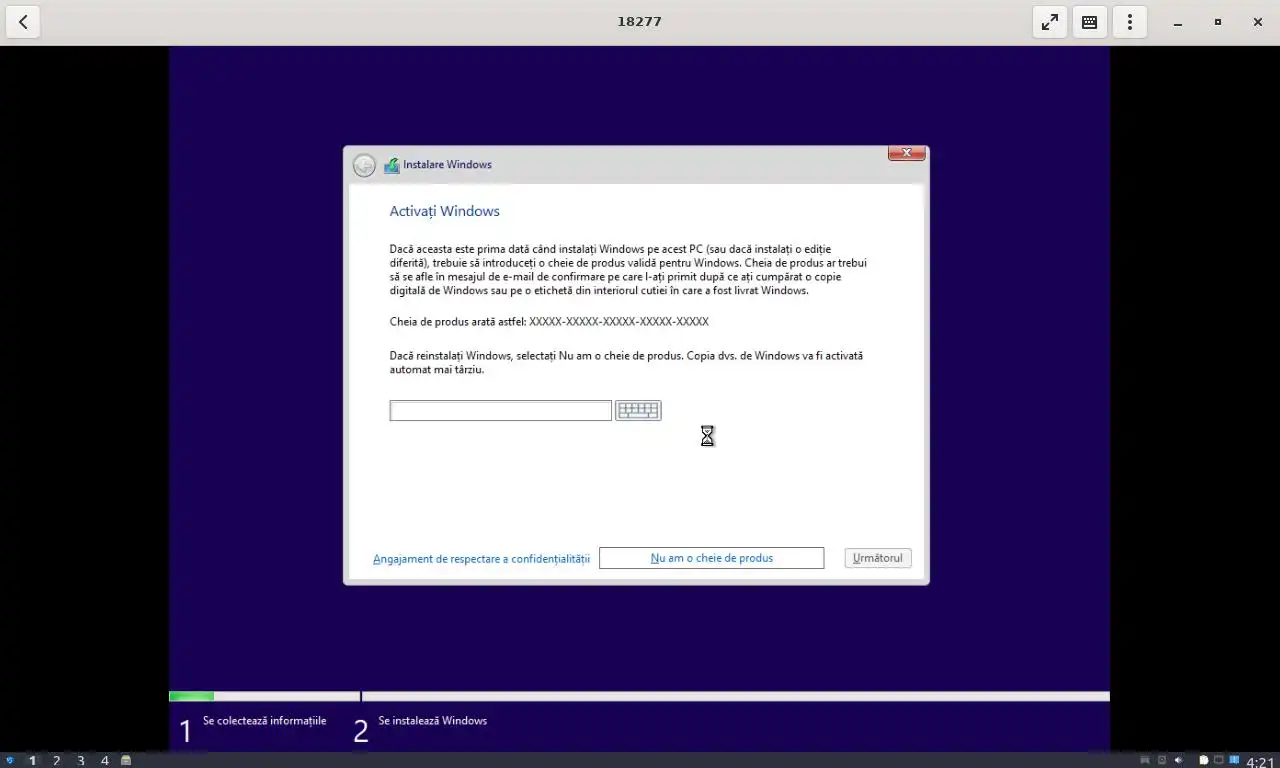Click the "Activați Windows" heading
The width and height of the screenshot is (1280, 768).
pos(444,211)
